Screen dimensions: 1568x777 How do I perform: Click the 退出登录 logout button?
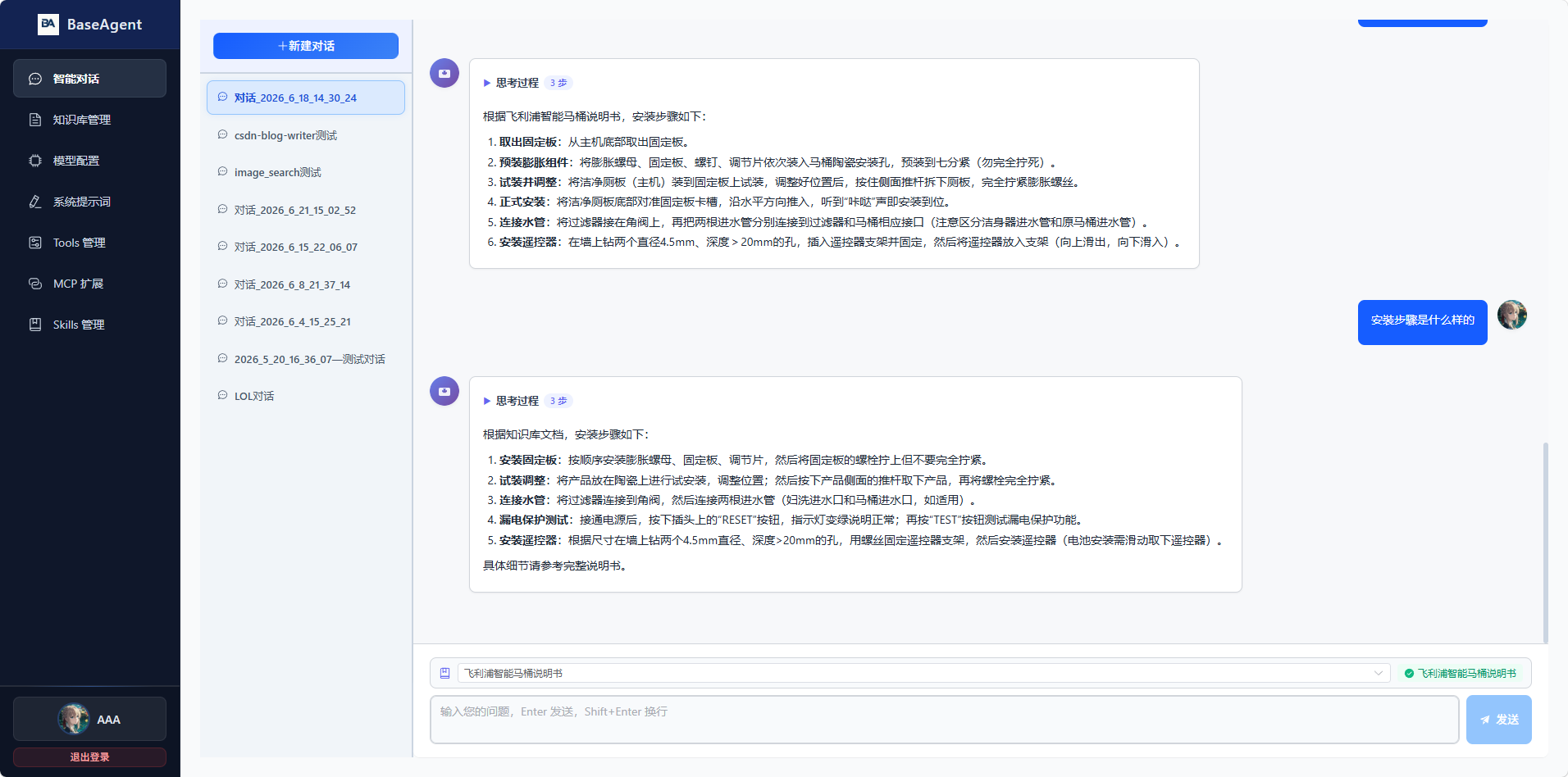click(x=89, y=757)
